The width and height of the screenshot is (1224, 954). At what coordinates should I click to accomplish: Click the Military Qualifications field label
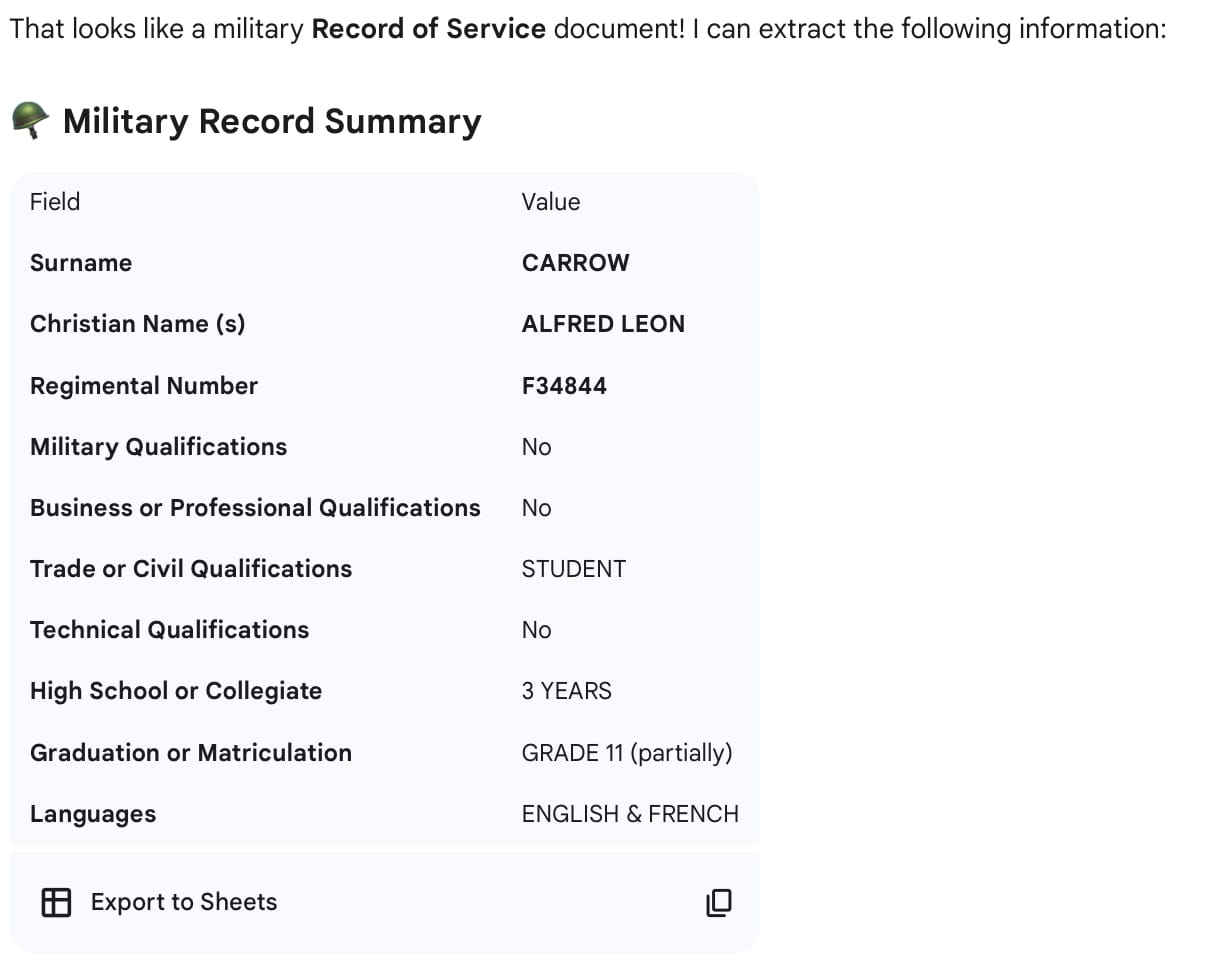[x=158, y=447]
